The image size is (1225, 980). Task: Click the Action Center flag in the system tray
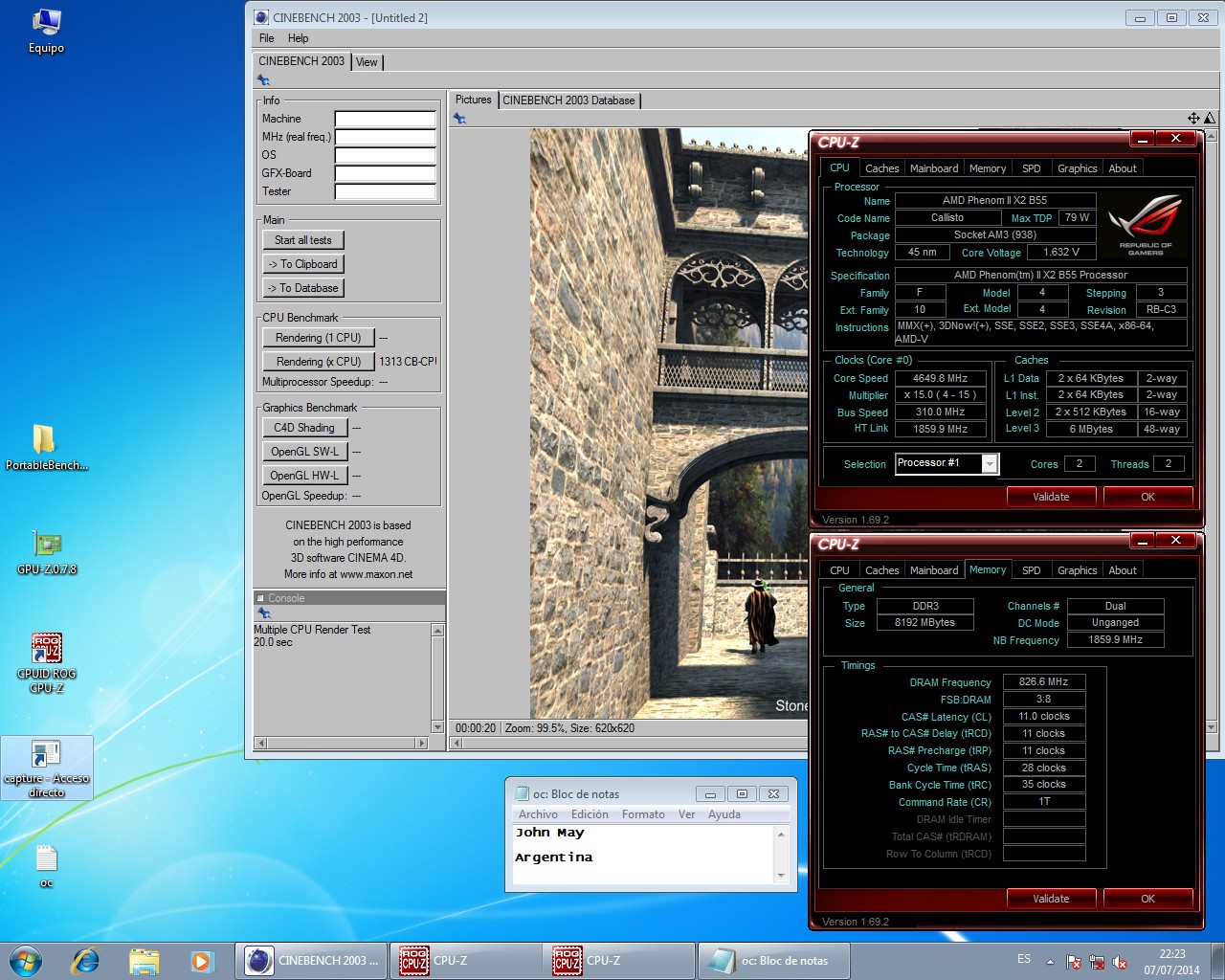pos(1074,963)
